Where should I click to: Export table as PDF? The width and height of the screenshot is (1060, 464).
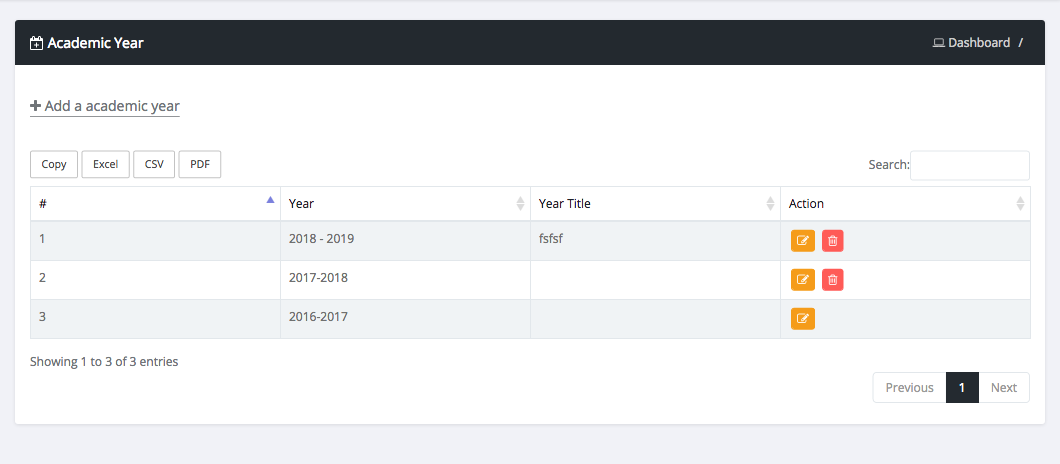pyautogui.click(x=199, y=165)
